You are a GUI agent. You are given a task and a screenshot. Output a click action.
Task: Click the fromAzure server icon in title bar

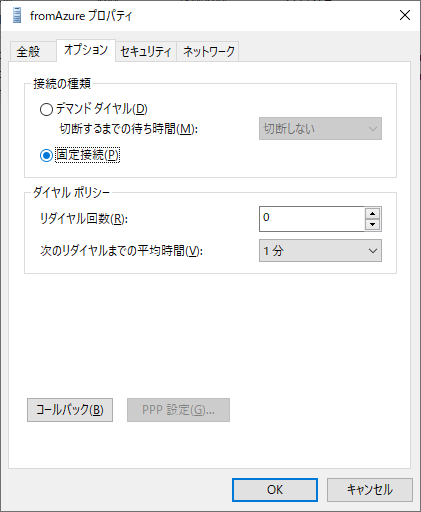pos(17,16)
